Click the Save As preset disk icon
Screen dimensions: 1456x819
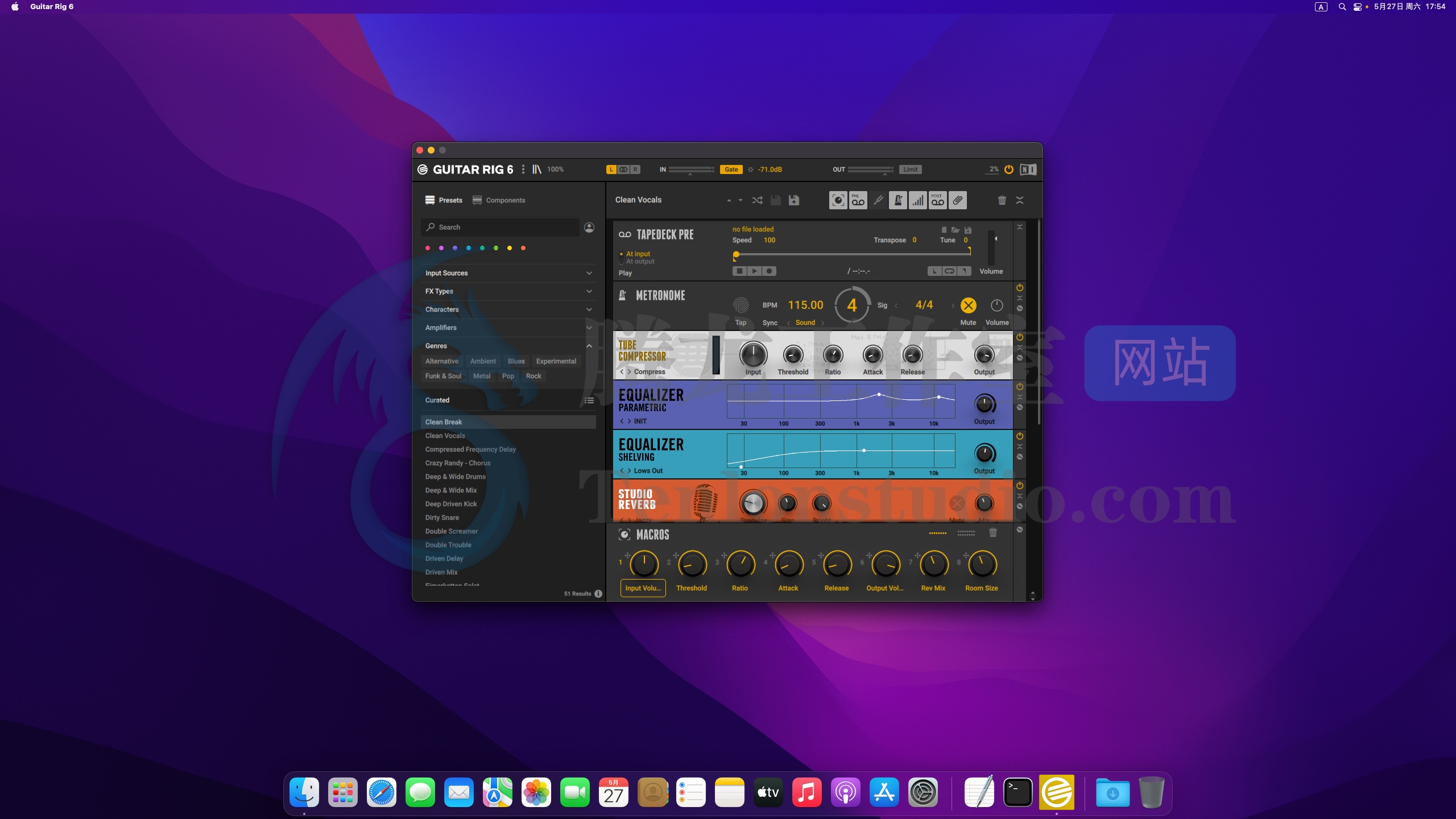pyautogui.click(x=794, y=200)
